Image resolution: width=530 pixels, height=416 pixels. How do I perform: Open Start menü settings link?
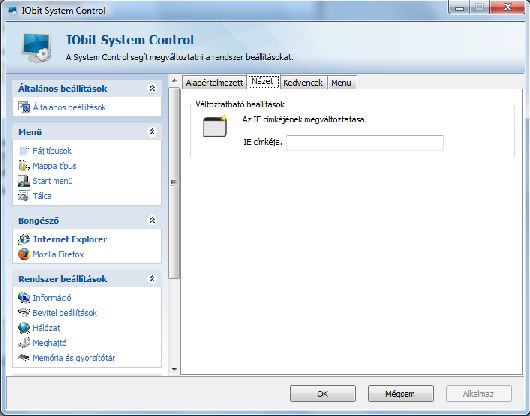click(52, 181)
